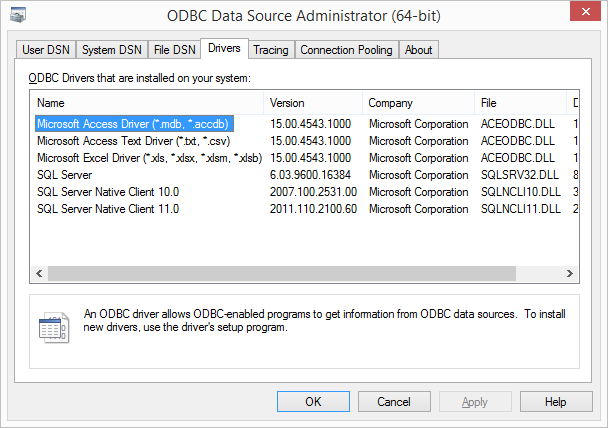Click the Company column header
The height and width of the screenshot is (428, 608).
[x=418, y=103]
